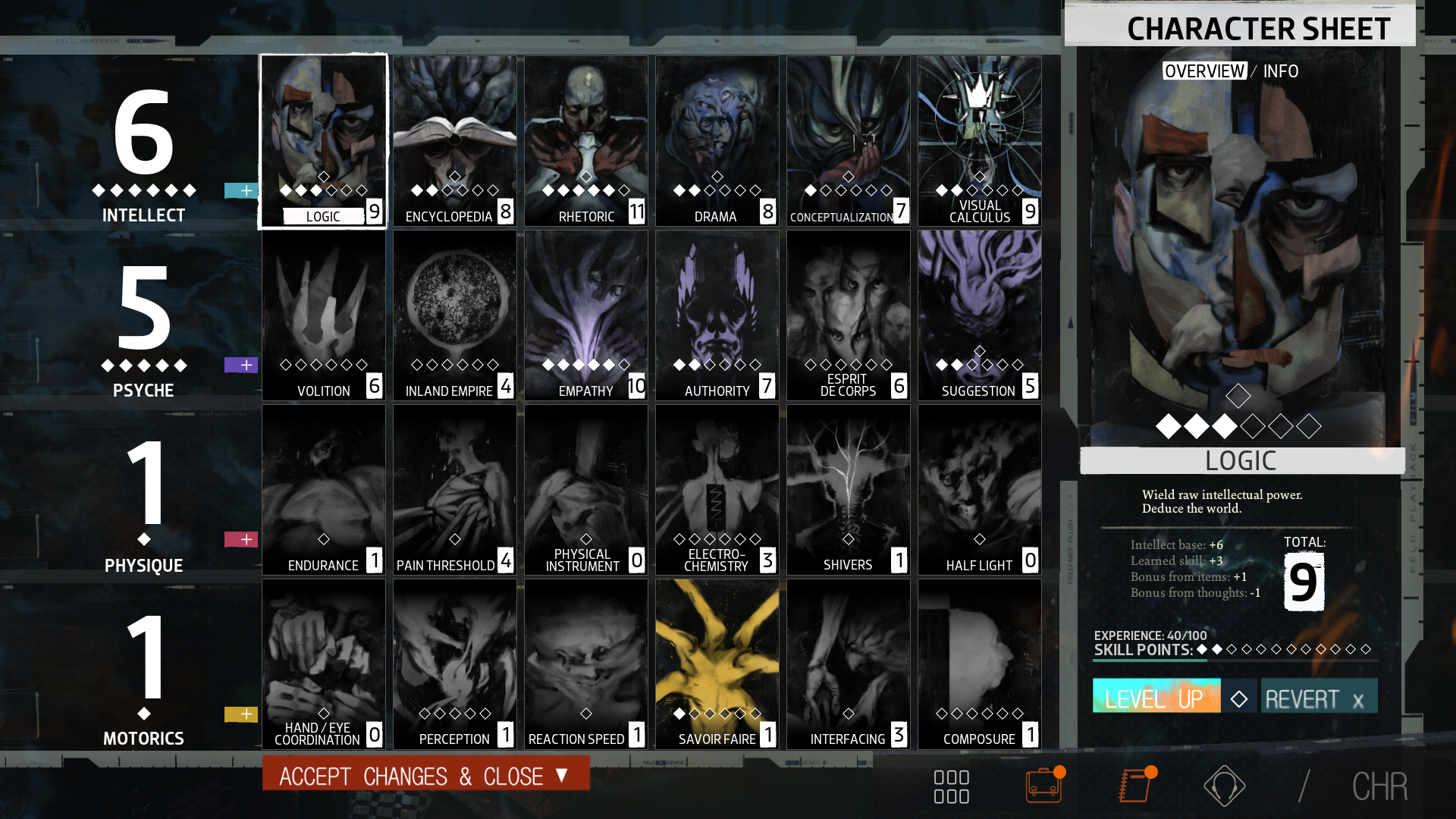Switch to the OVERVIEW tab
1456x819 pixels.
click(x=1204, y=71)
